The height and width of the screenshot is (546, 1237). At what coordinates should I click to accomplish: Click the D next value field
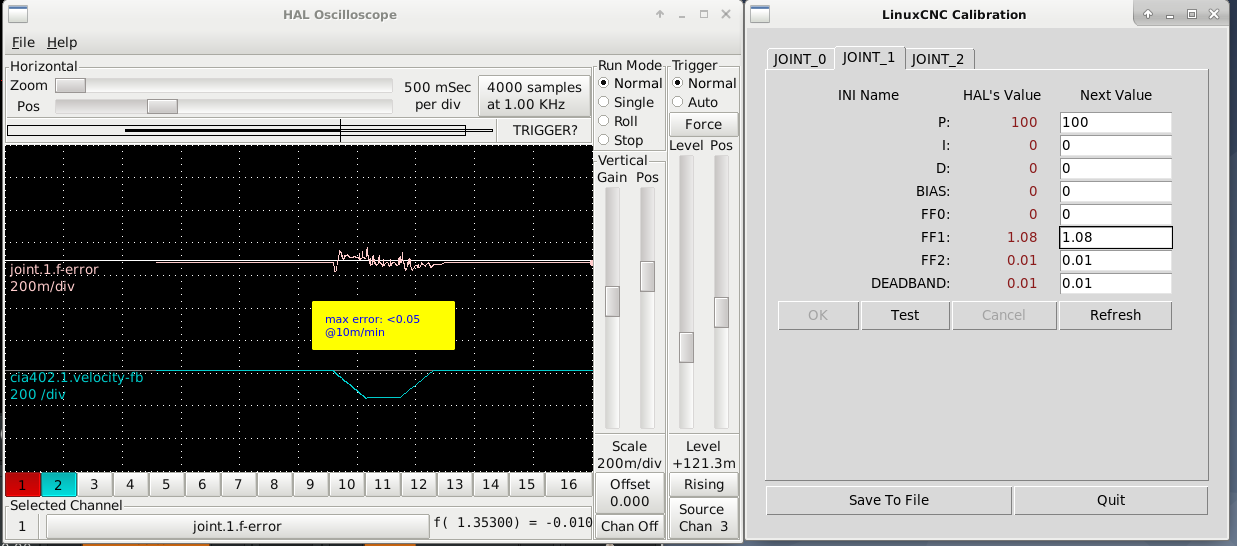[1115, 168]
